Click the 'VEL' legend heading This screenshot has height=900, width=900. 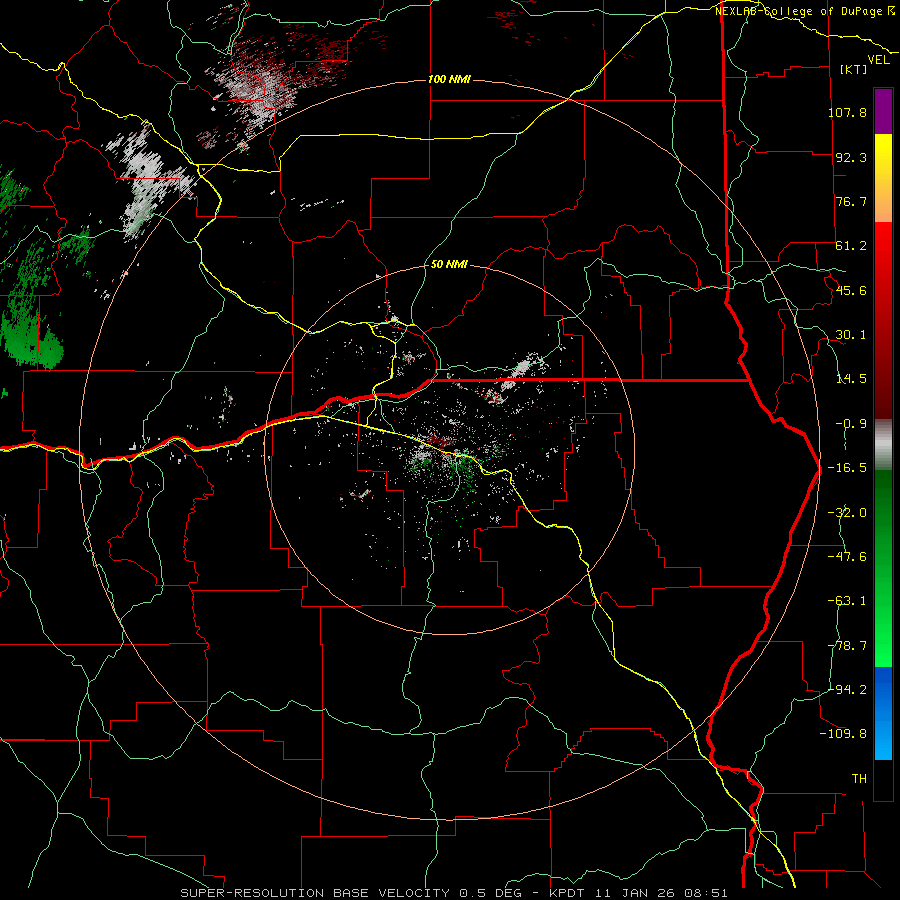point(878,59)
